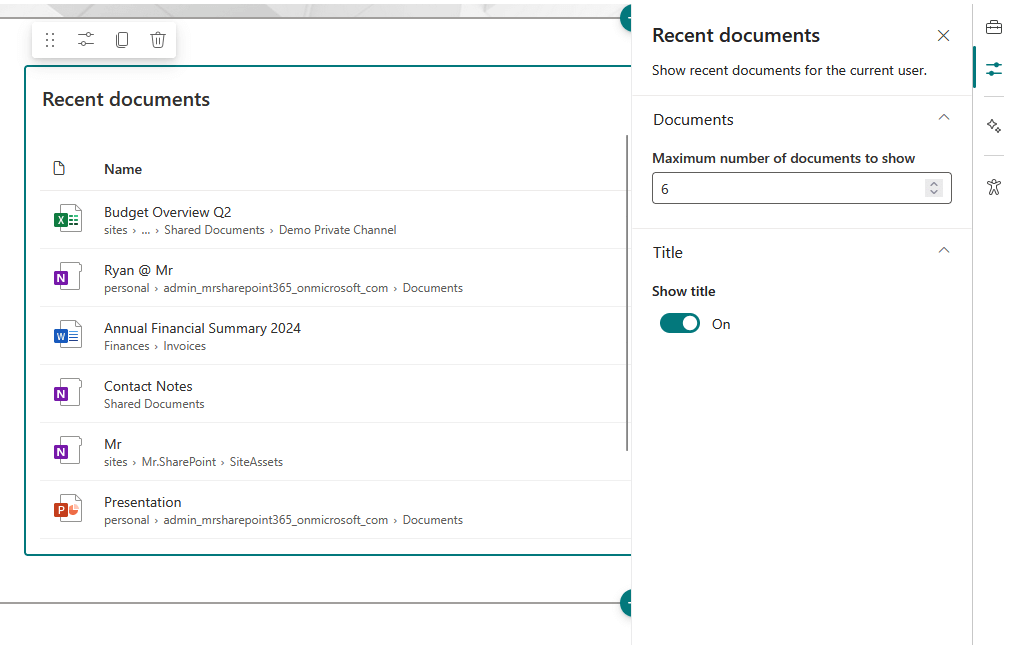
Task: Click the Mr.SharePoint breadcrumb text
Action: 179,462
